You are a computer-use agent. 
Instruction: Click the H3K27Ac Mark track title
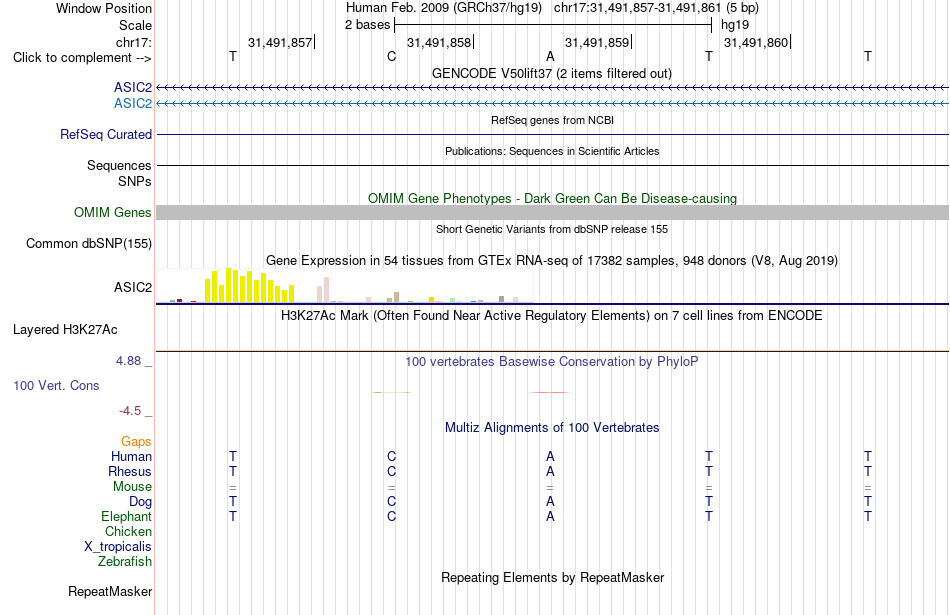point(552,316)
